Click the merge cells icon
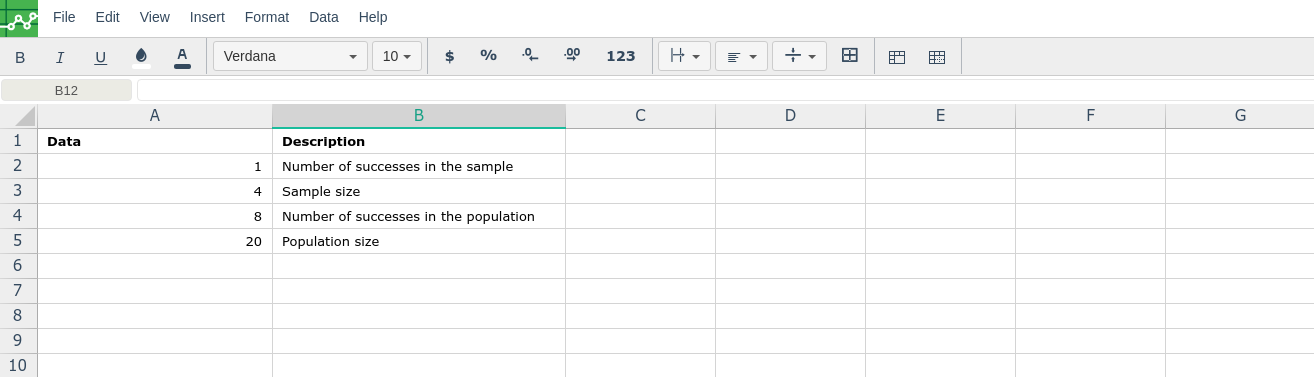1314x377 pixels. coord(850,56)
